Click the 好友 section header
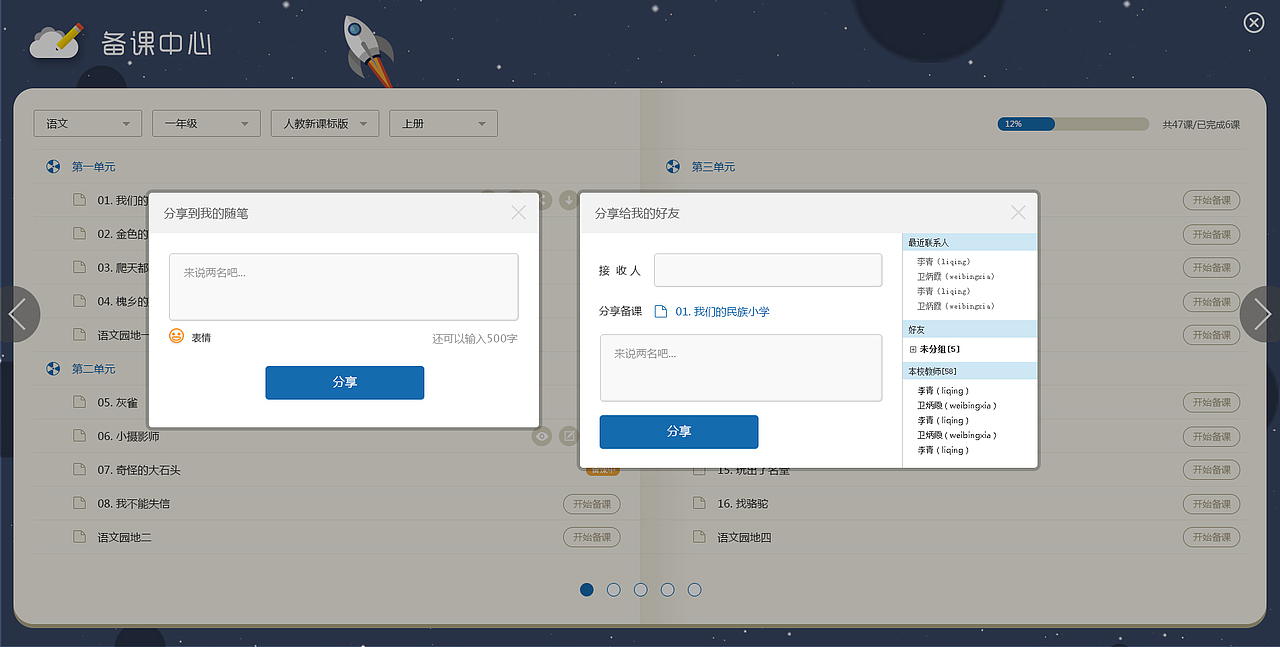This screenshot has width=1280, height=647. pyautogui.click(x=970, y=329)
